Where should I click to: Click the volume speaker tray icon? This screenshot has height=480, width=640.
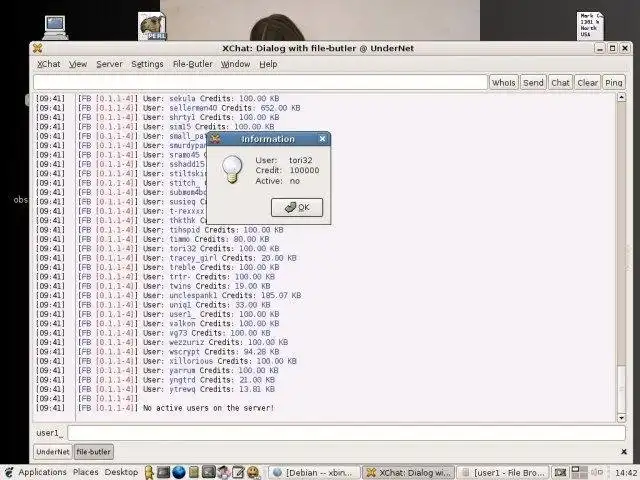(x=596, y=472)
